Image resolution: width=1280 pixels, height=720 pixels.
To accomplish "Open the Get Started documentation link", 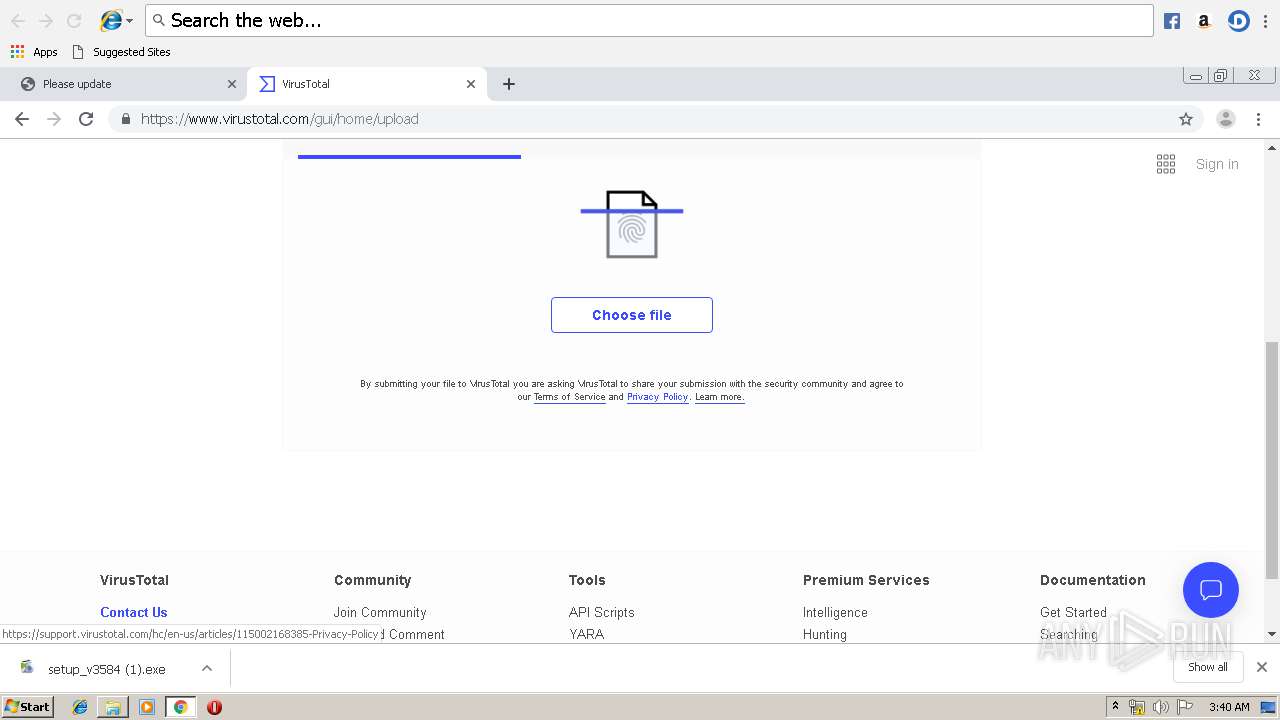I will pyautogui.click(x=1073, y=612).
